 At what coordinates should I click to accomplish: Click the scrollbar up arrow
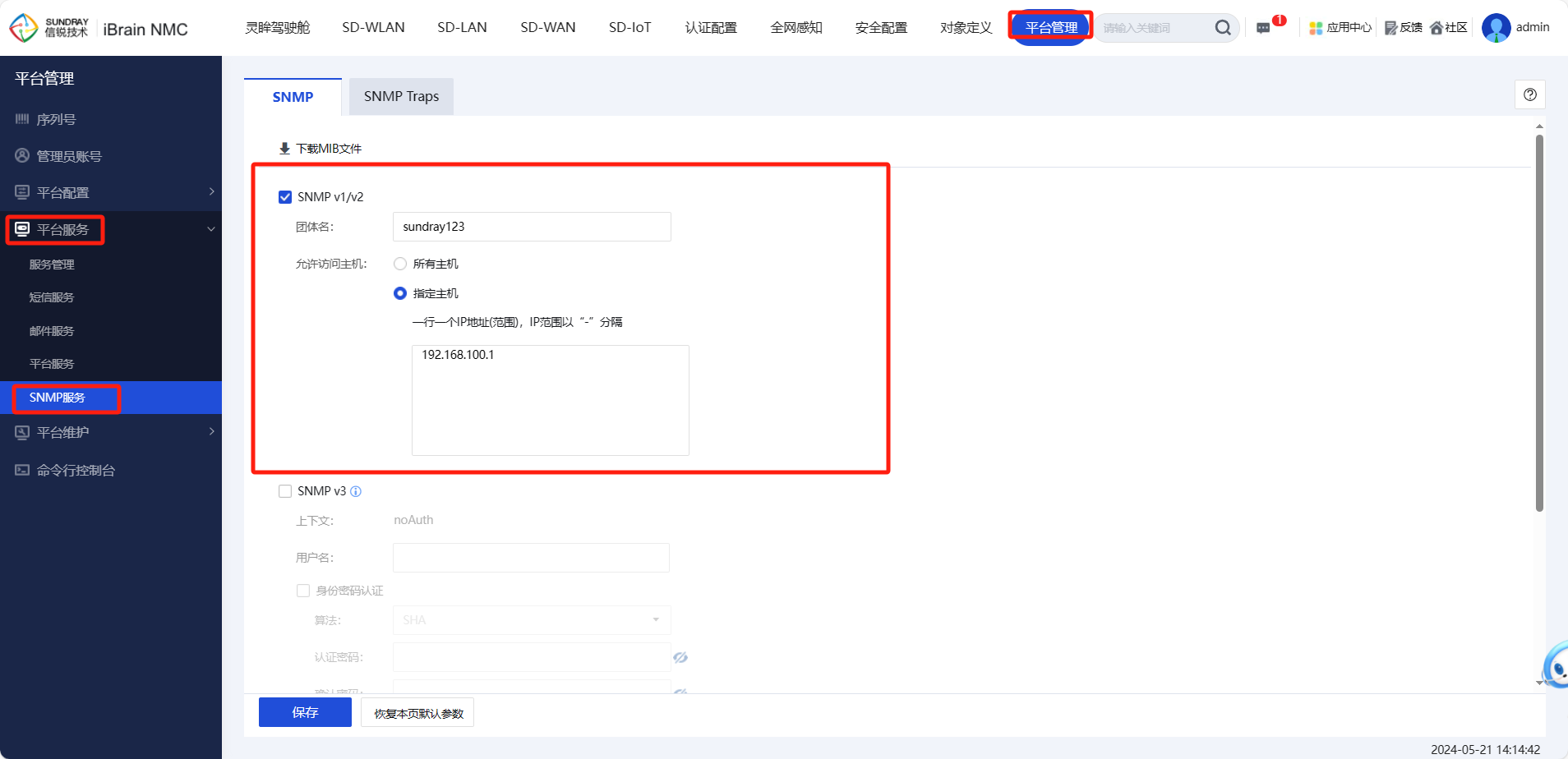tap(1539, 126)
